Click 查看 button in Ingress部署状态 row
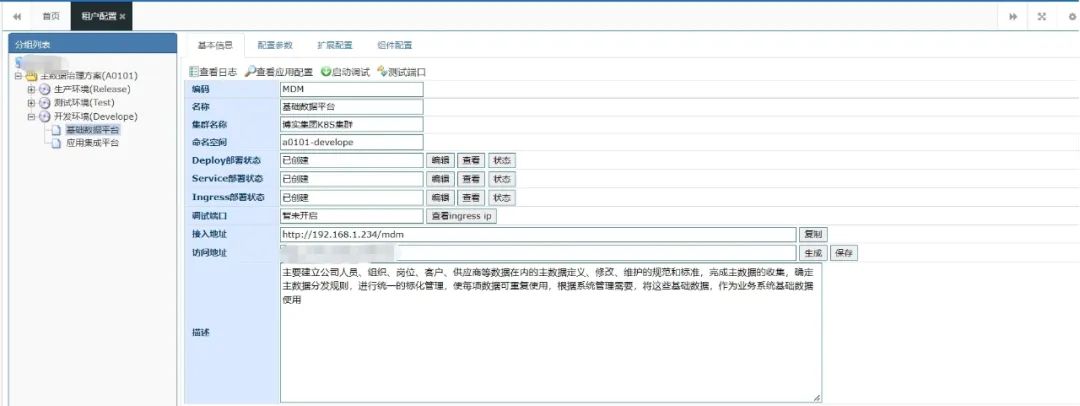 tap(471, 197)
